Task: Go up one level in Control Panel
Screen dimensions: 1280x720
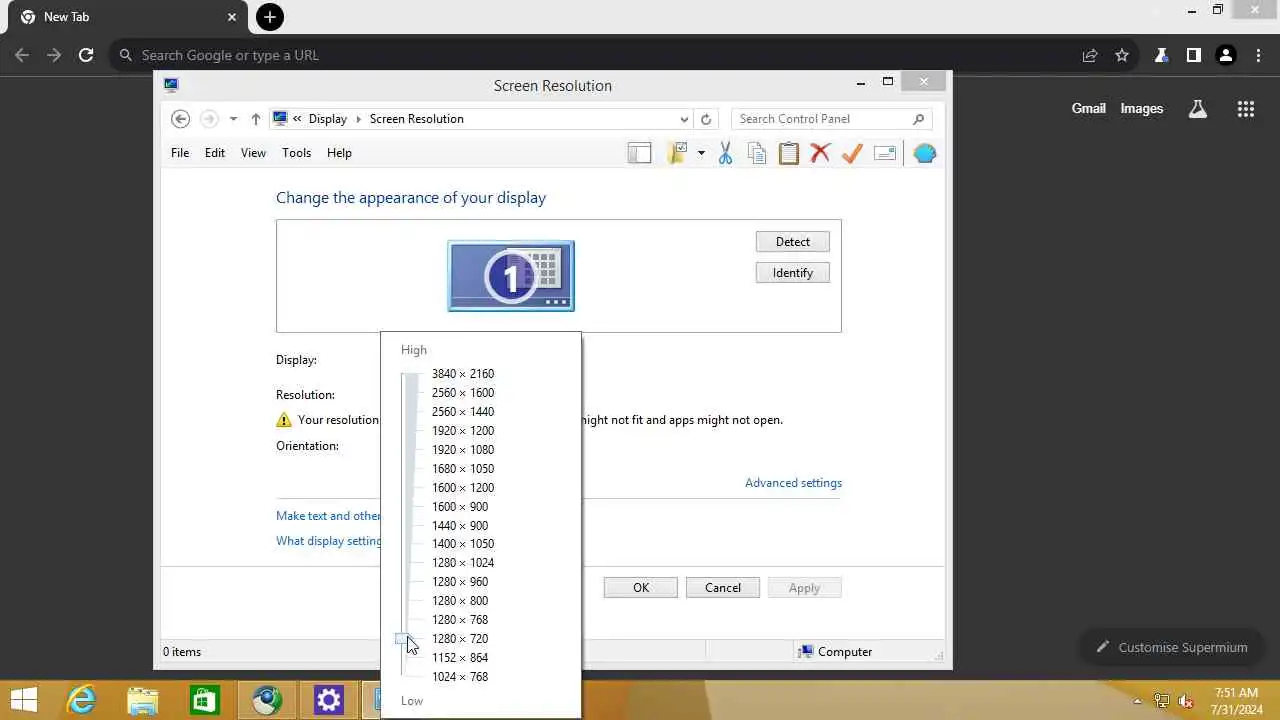Action: coord(256,119)
